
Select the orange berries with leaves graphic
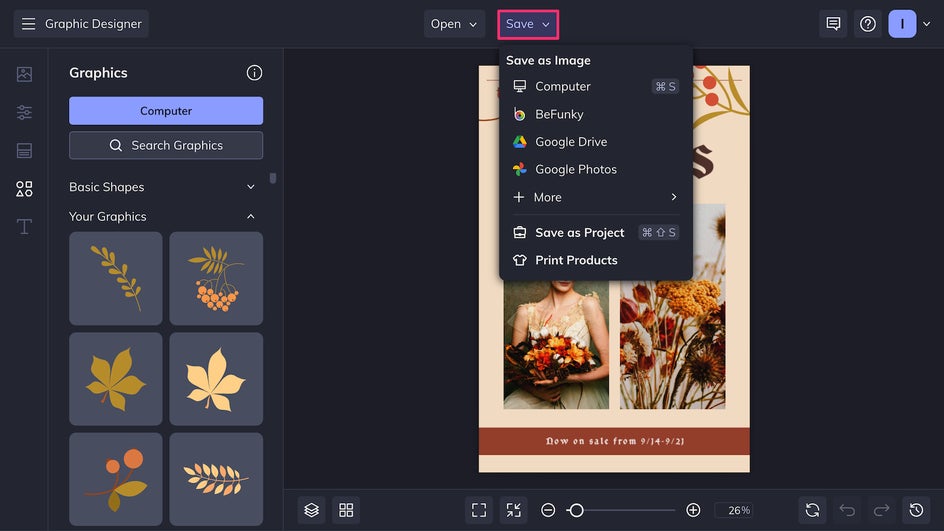pyautogui.click(x=216, y=278)
